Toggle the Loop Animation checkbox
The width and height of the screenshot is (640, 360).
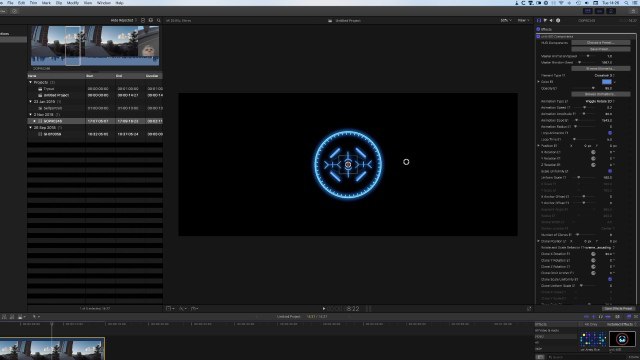610,133
